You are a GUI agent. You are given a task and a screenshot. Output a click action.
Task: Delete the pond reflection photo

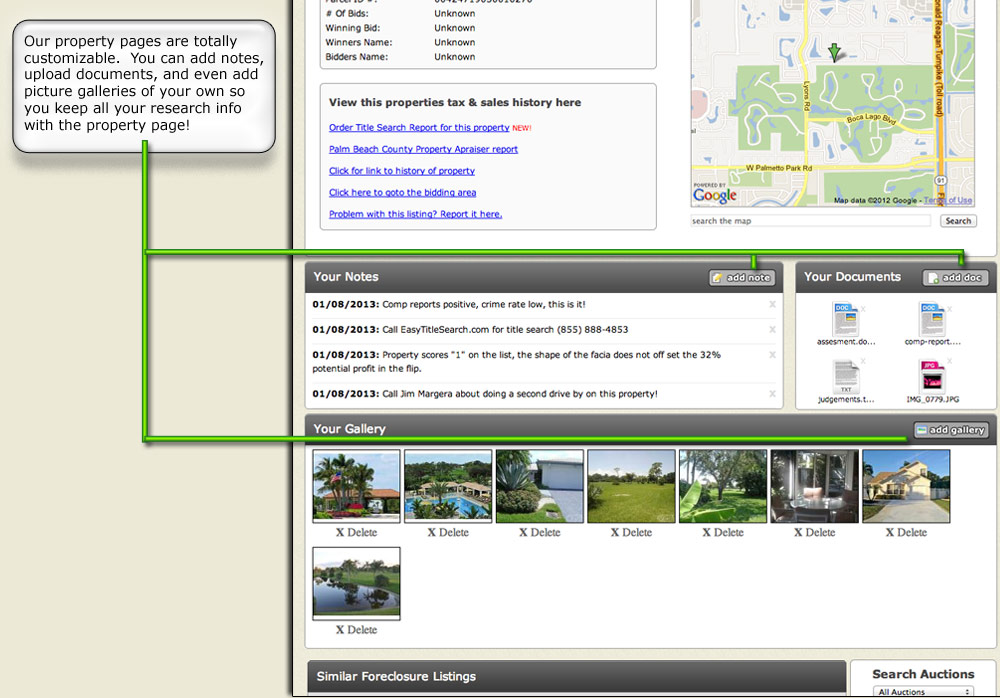(x=357, y=630)
